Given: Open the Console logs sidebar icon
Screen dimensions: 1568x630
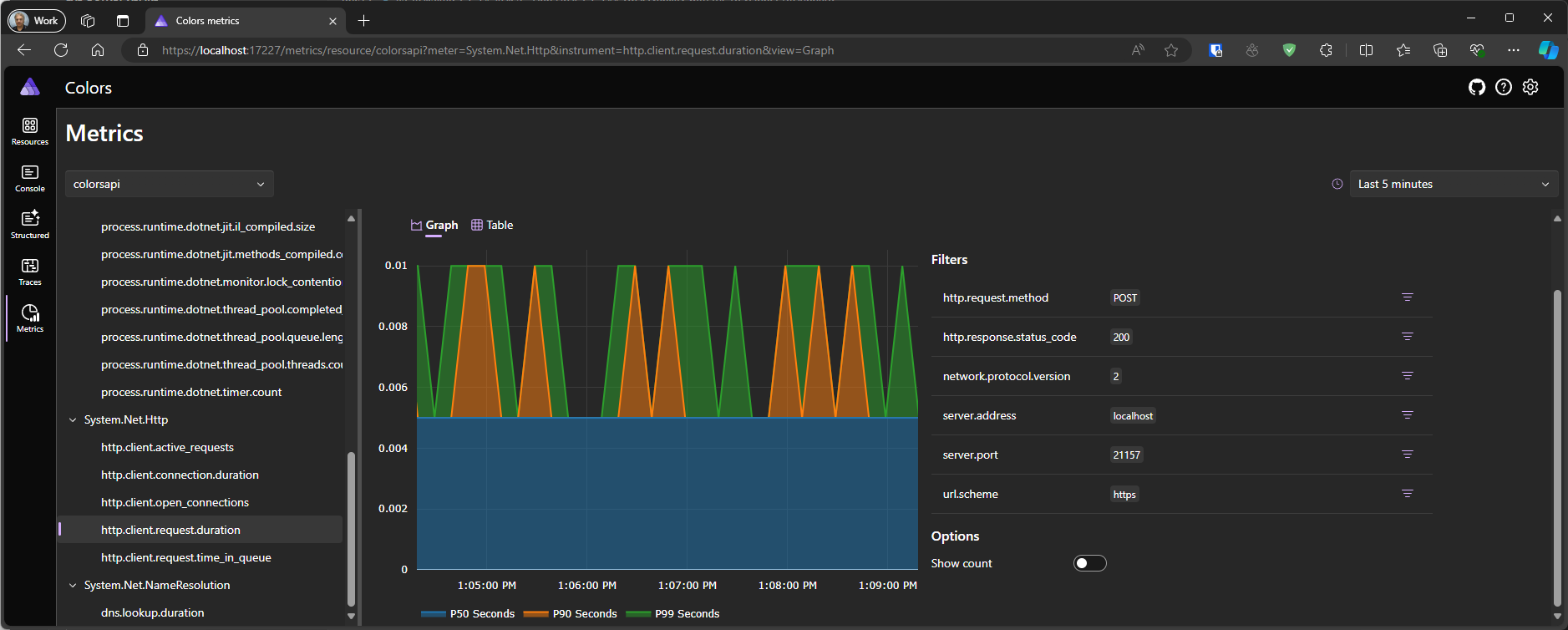Looking at the screenshot, I should (x=30, y=178).
